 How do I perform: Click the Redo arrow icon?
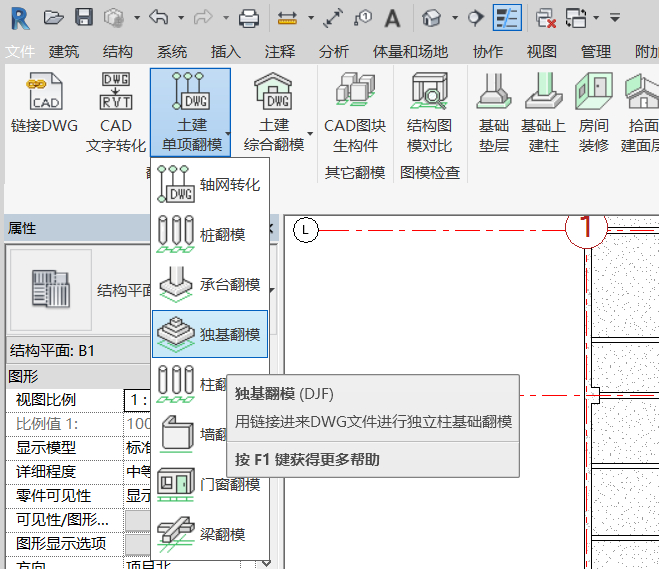coord(203,18)
